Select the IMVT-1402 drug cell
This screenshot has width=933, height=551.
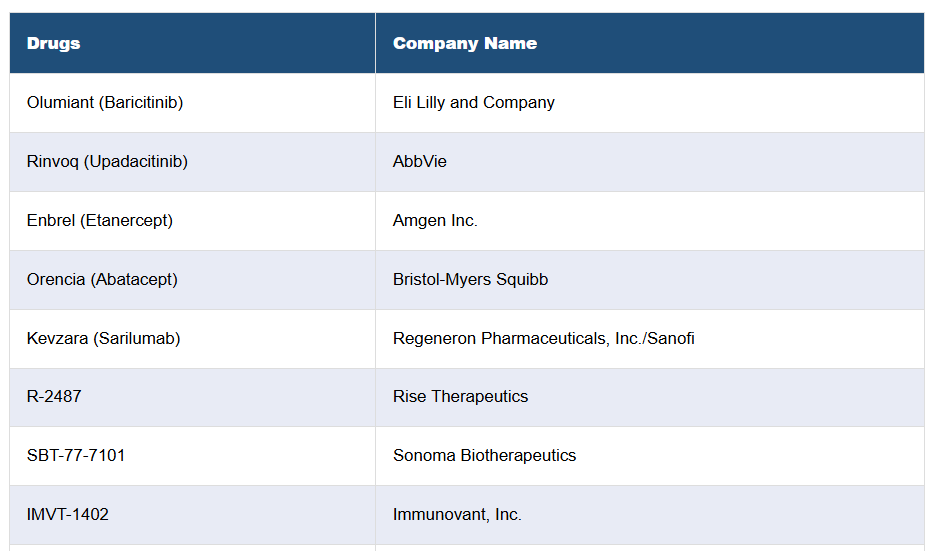68,514
